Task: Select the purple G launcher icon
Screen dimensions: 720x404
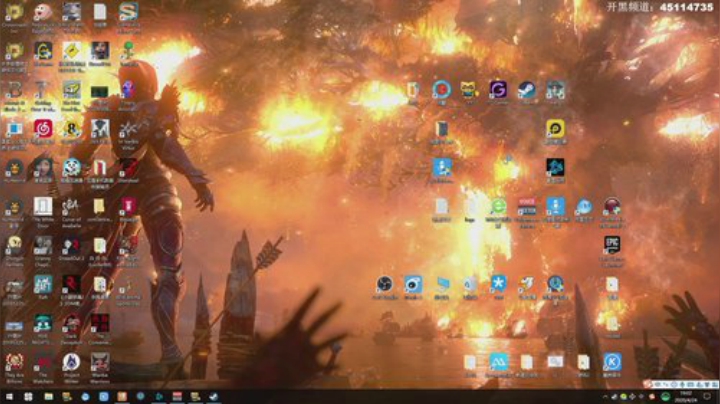Action: point(498,90)
